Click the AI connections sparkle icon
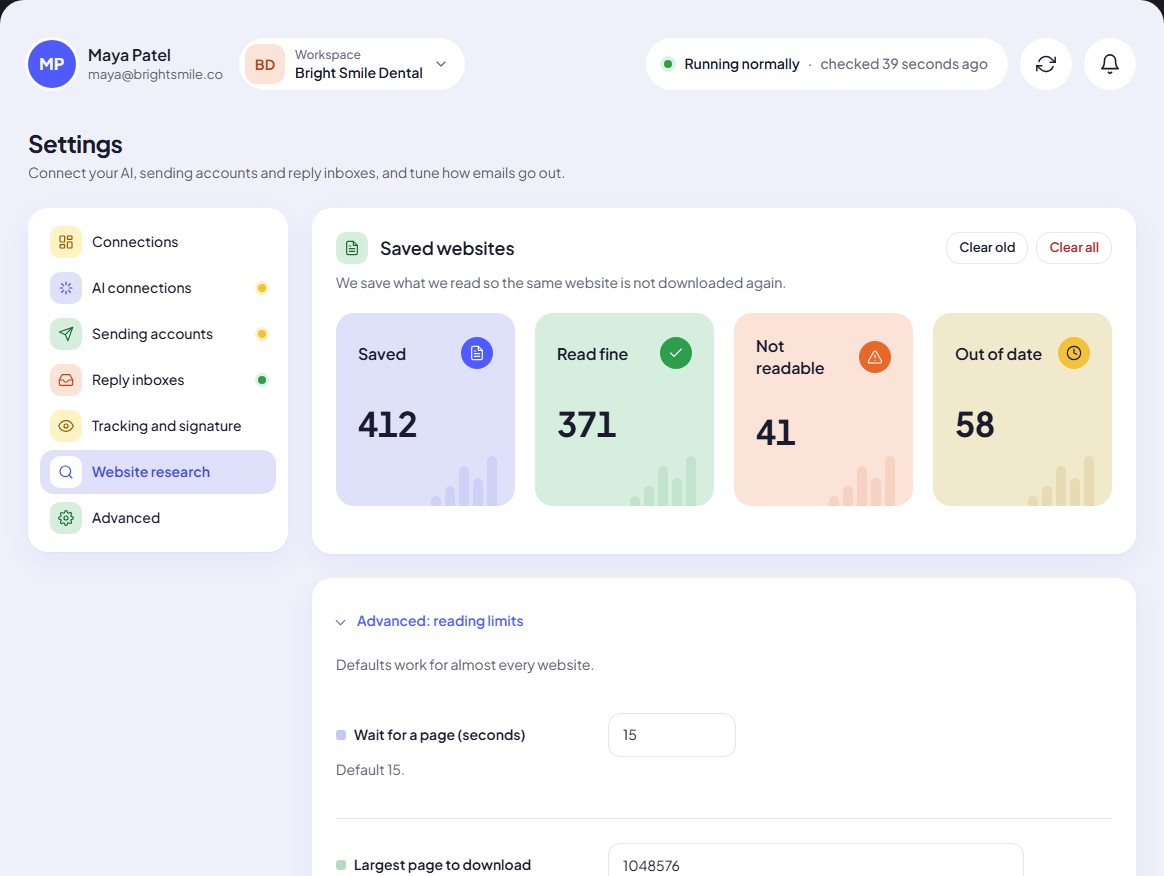The height and width of the screenshot is (876, 1164). [66, 288]
